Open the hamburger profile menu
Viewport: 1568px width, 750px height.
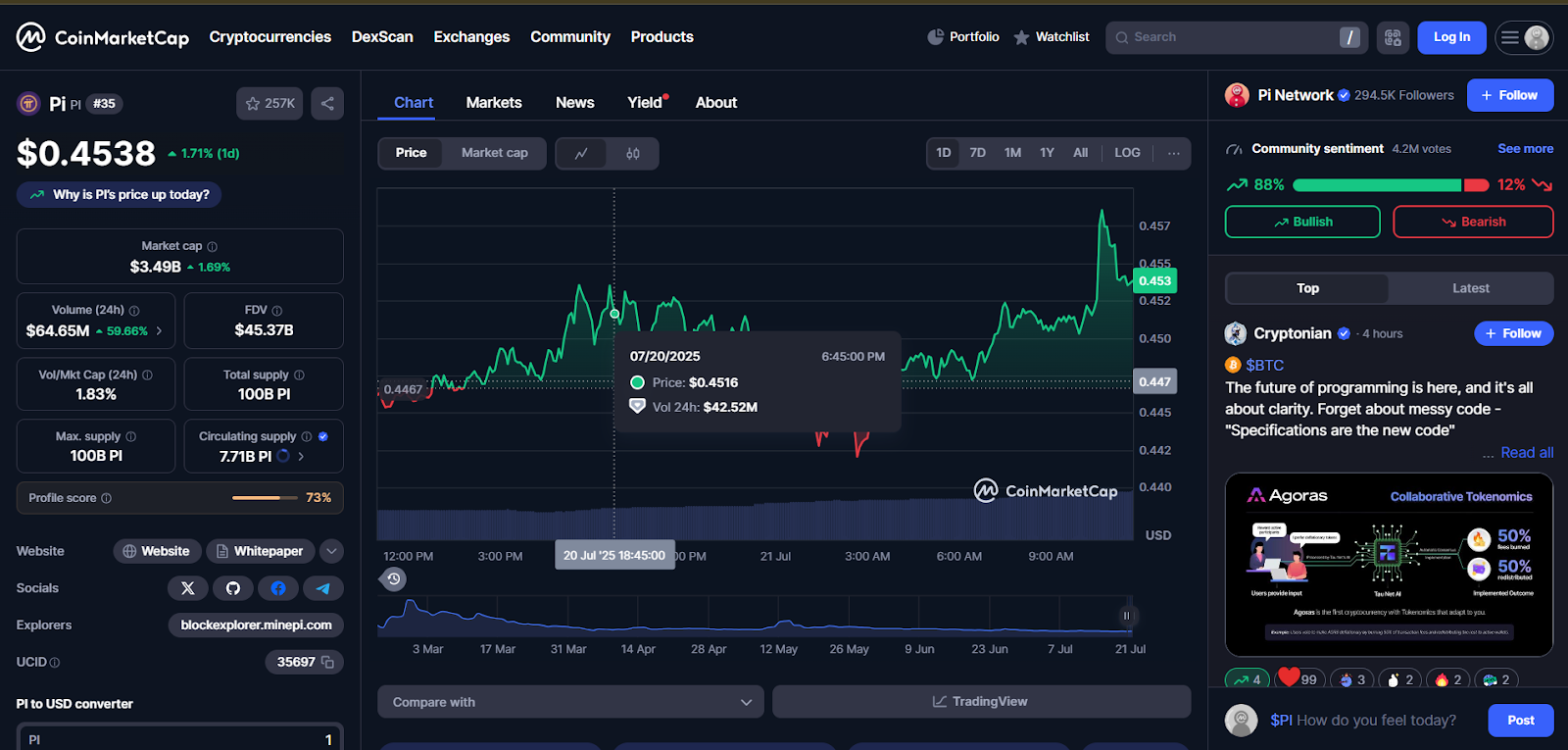[x=1524, y=37]
